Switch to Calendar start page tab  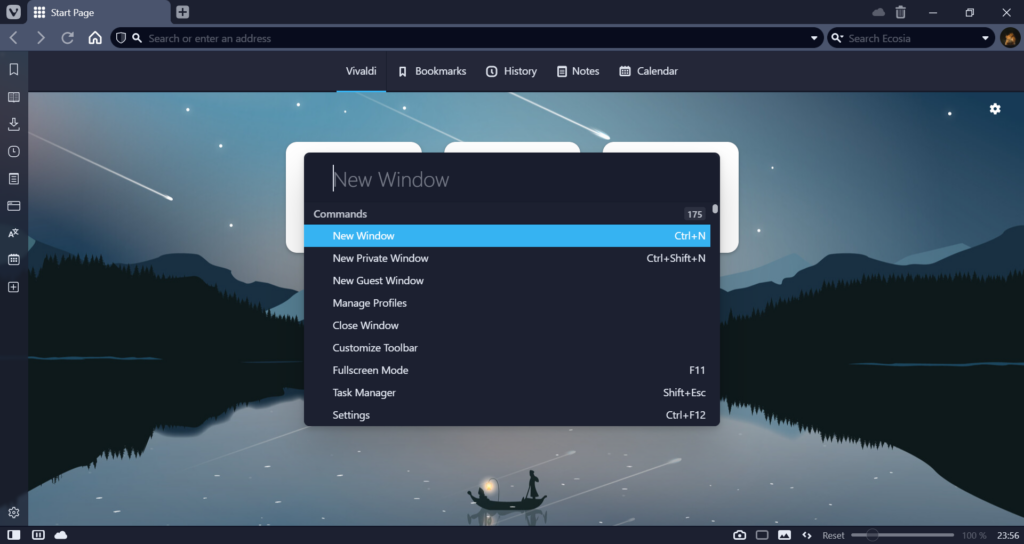(x=648, y=71)
